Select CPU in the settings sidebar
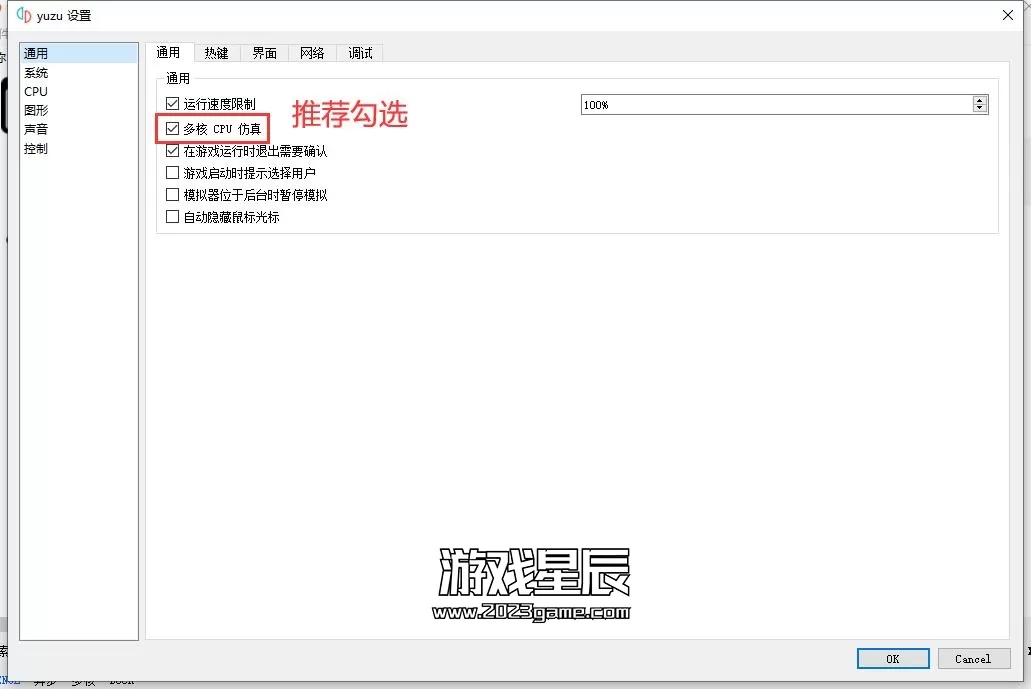Image resolution: width=1031 pixels, height=689 pixels. click(36, 92)
